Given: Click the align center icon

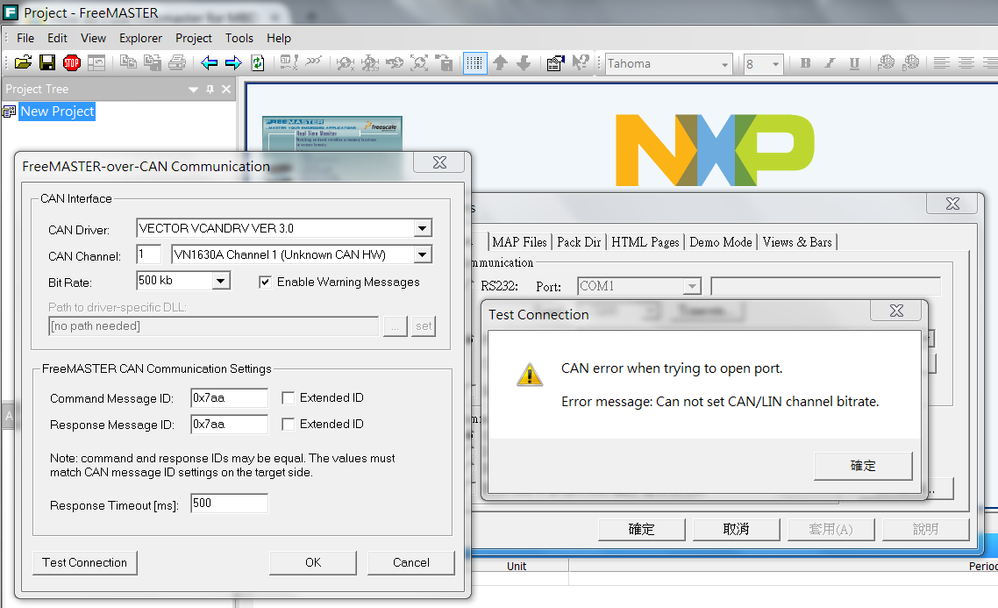Looking at the screenshot, I should 966,63.
